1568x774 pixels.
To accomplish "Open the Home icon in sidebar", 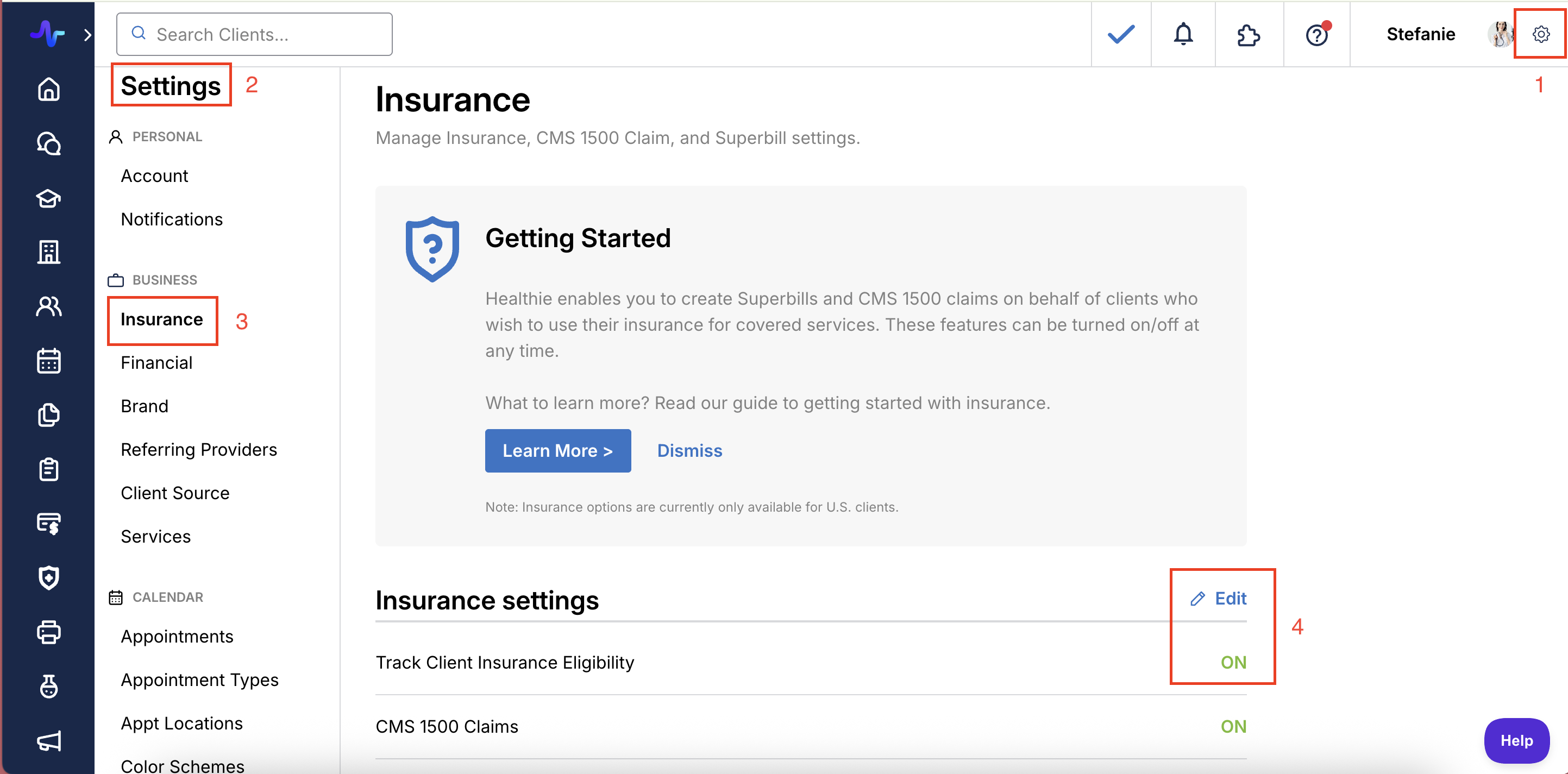I will 49,89.
